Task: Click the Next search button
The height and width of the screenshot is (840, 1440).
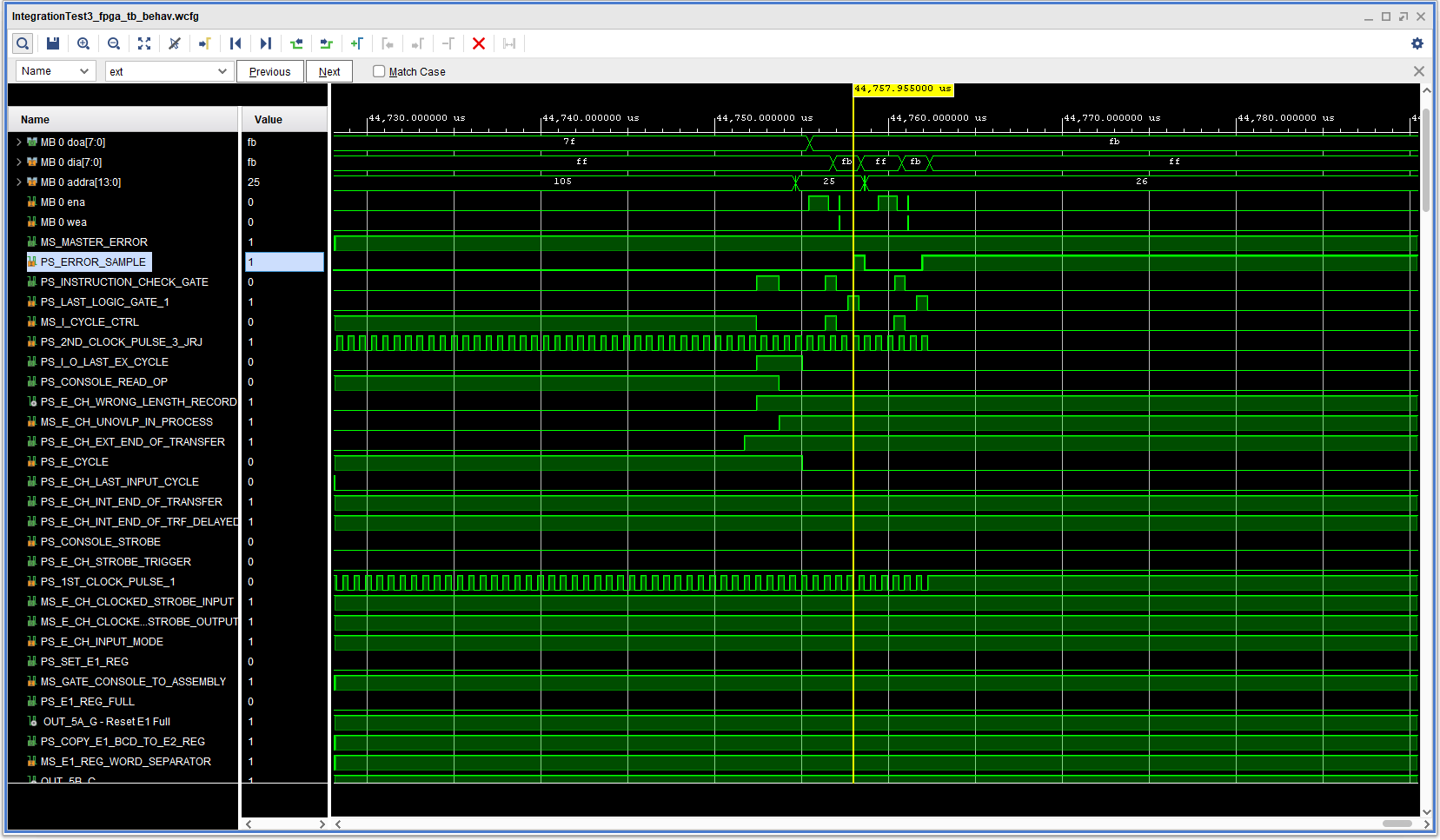Action: pos(329,71)
